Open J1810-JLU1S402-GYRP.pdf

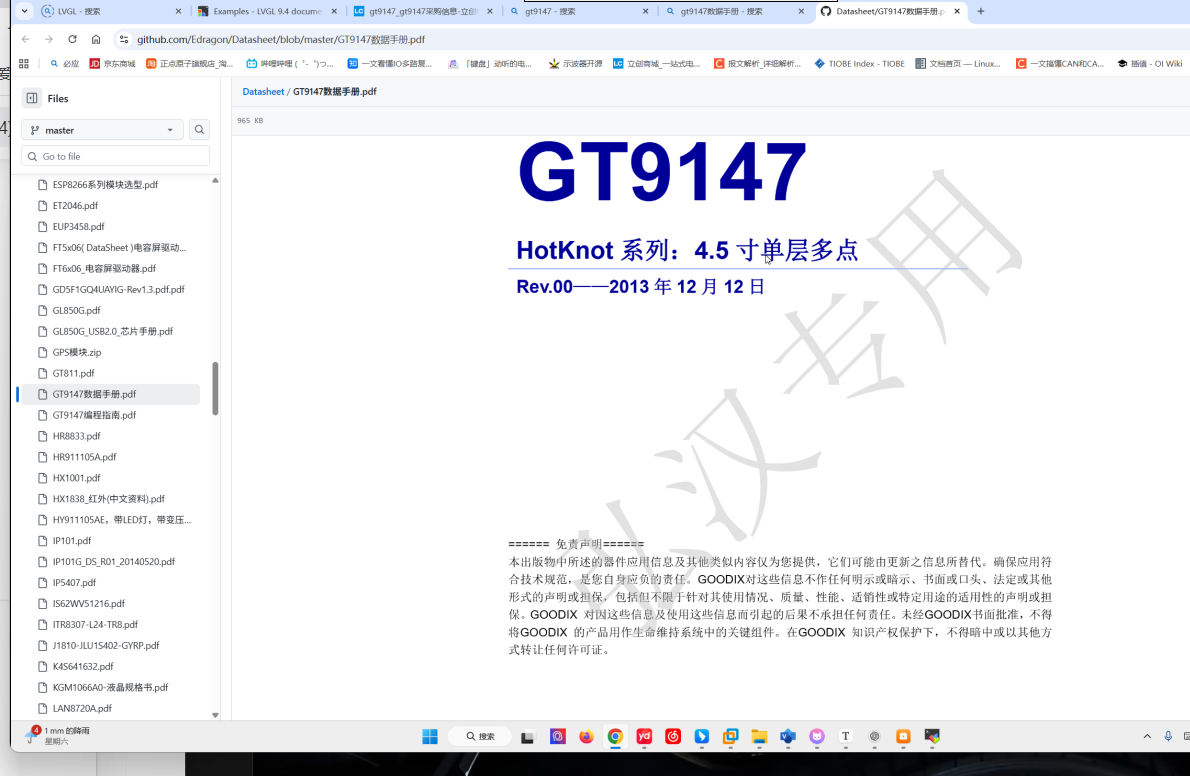[x=105, y=645]
